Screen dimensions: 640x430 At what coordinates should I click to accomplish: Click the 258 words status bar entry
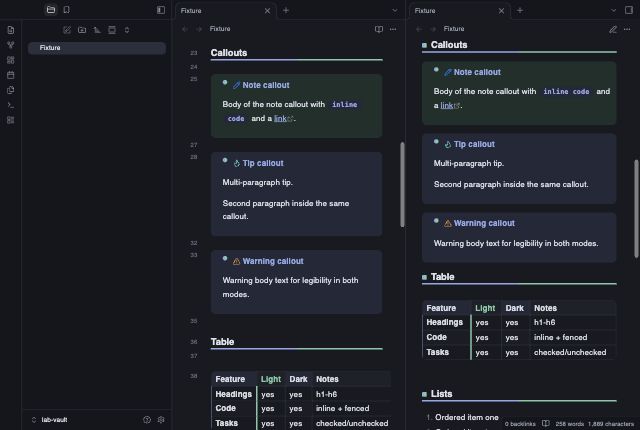(570, 424)
